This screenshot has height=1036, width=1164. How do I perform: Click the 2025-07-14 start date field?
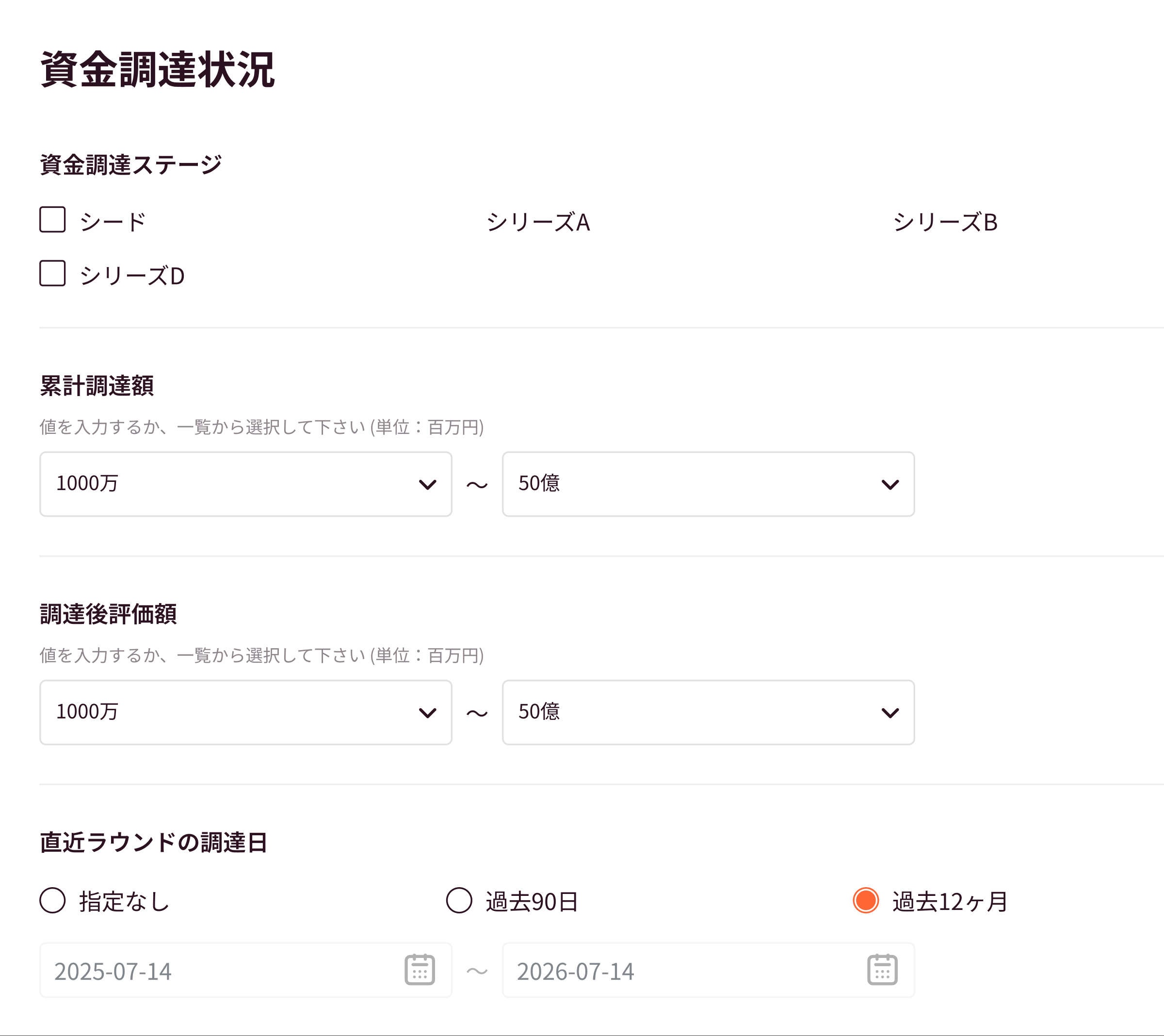click(245, 971)
